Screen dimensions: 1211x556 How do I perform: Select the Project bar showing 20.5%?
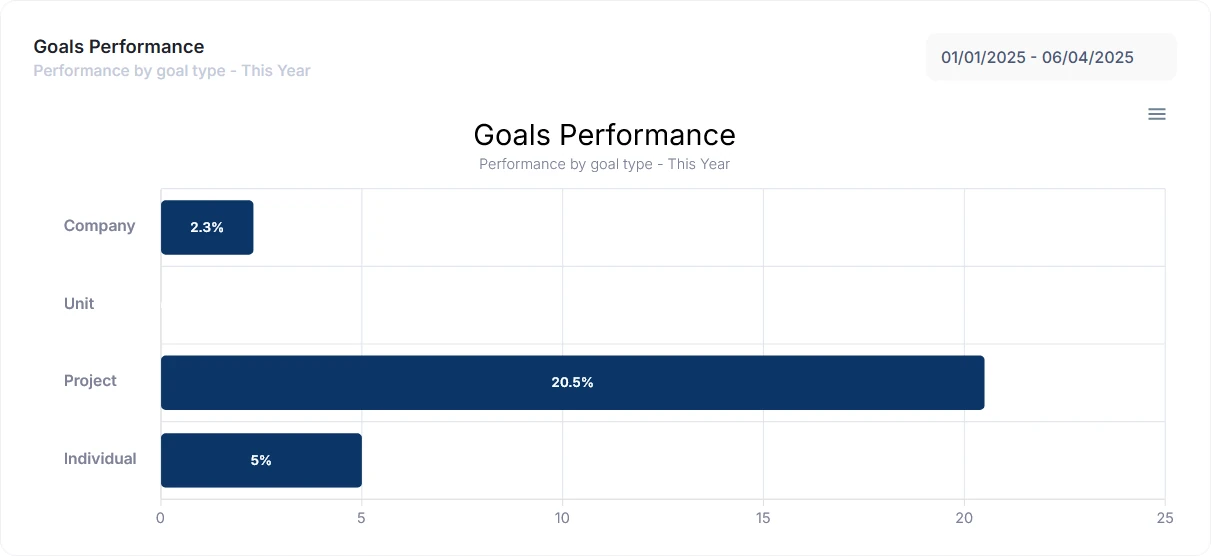coord(572,382)
